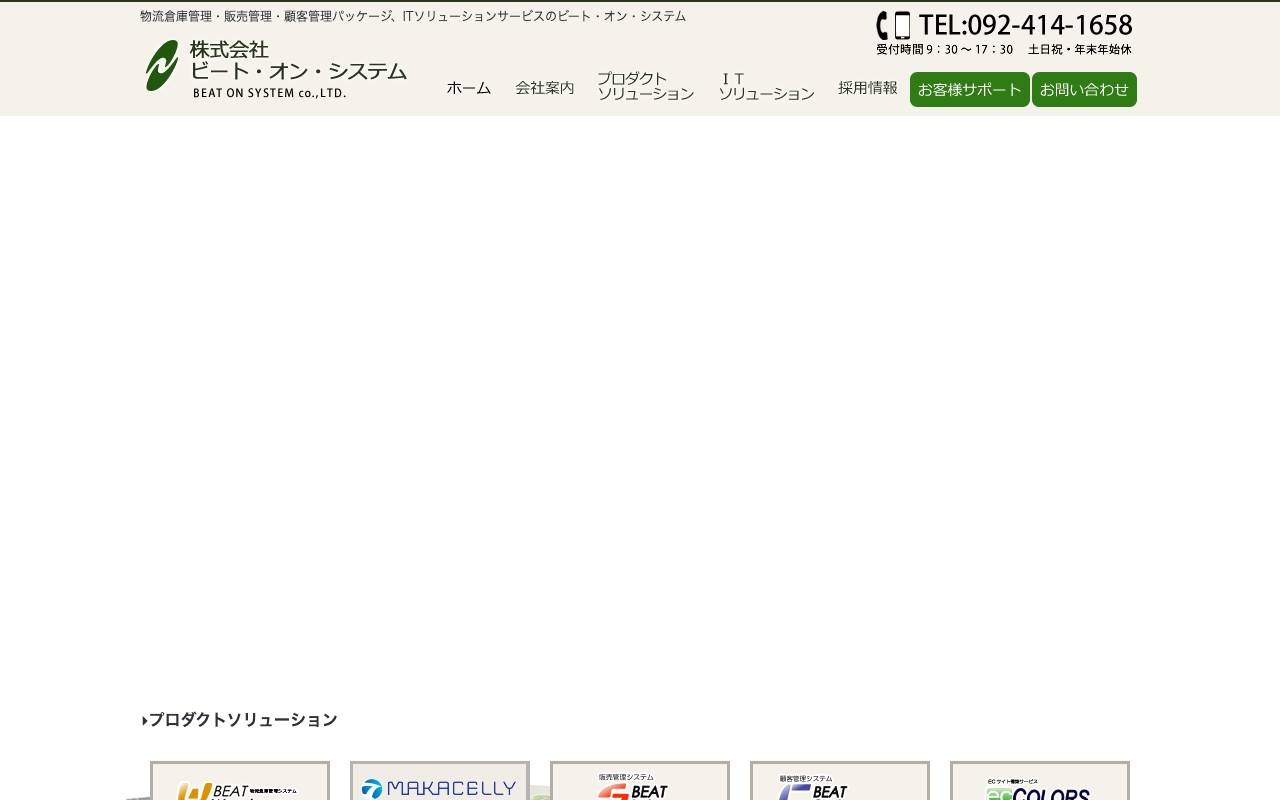Open the 会社案内 menu item

pos(545,88)
